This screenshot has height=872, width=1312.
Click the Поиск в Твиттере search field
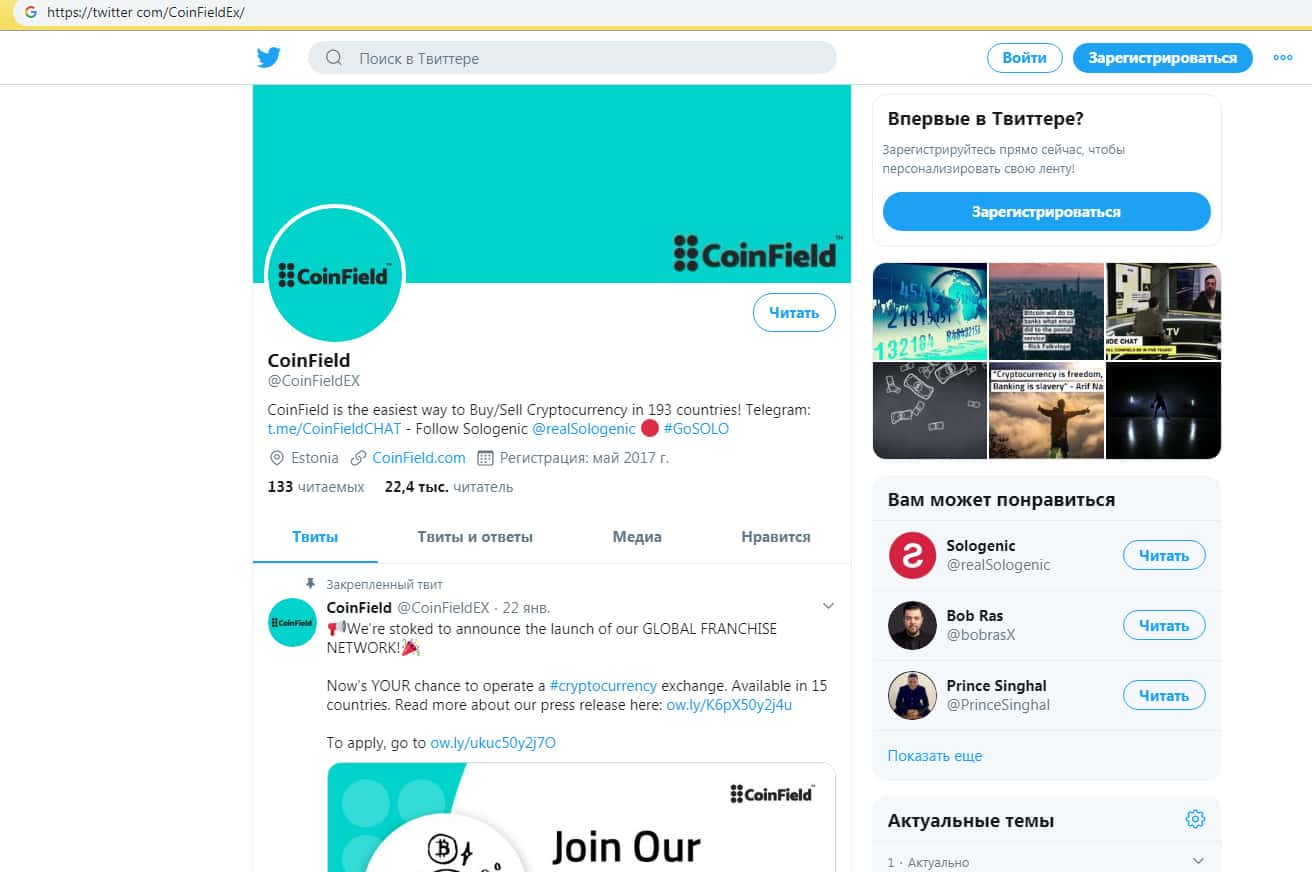(572, 58)
